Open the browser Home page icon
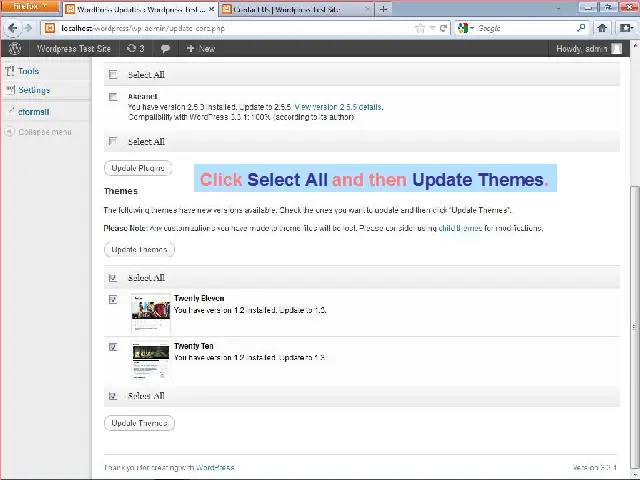This screenshot has width=640, height=480. point(602,28)
